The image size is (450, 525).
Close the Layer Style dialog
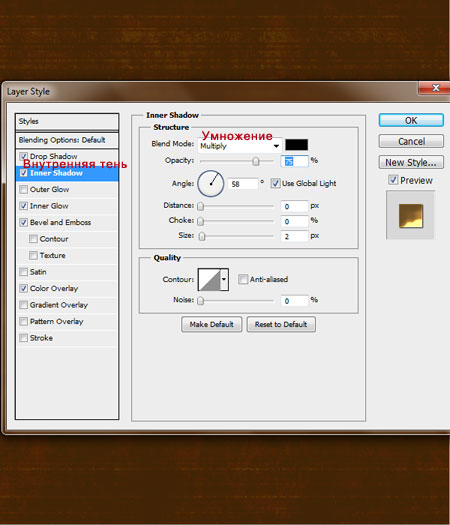(x=435, y=88)
